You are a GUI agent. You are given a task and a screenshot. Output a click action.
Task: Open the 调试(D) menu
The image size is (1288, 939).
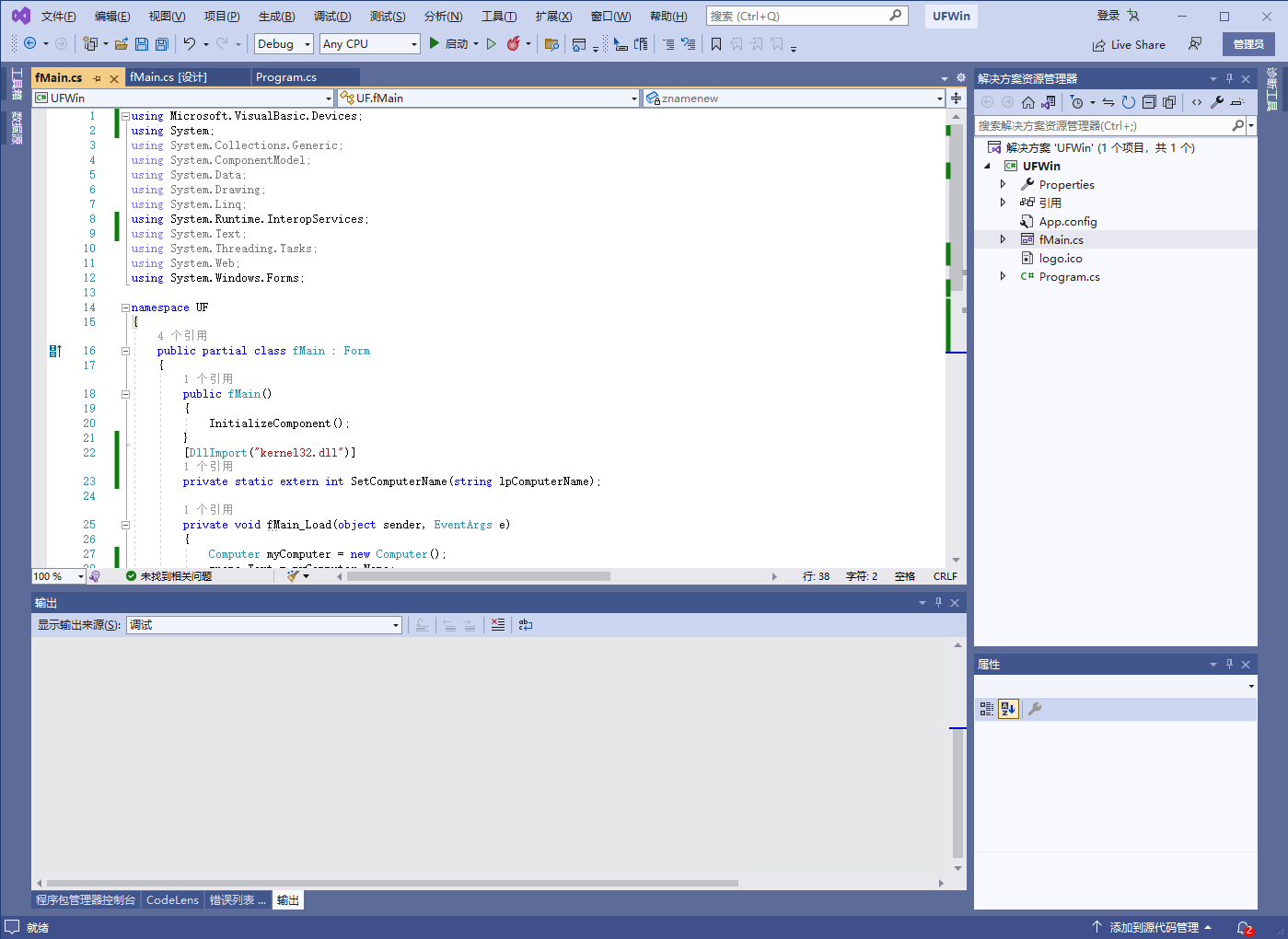[x=332, y=17]
